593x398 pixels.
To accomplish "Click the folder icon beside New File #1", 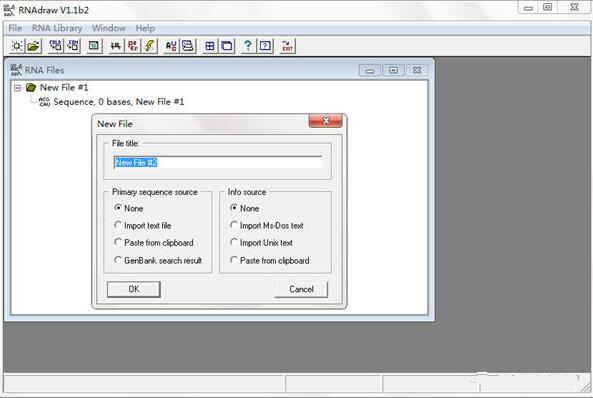I will 31,88.
